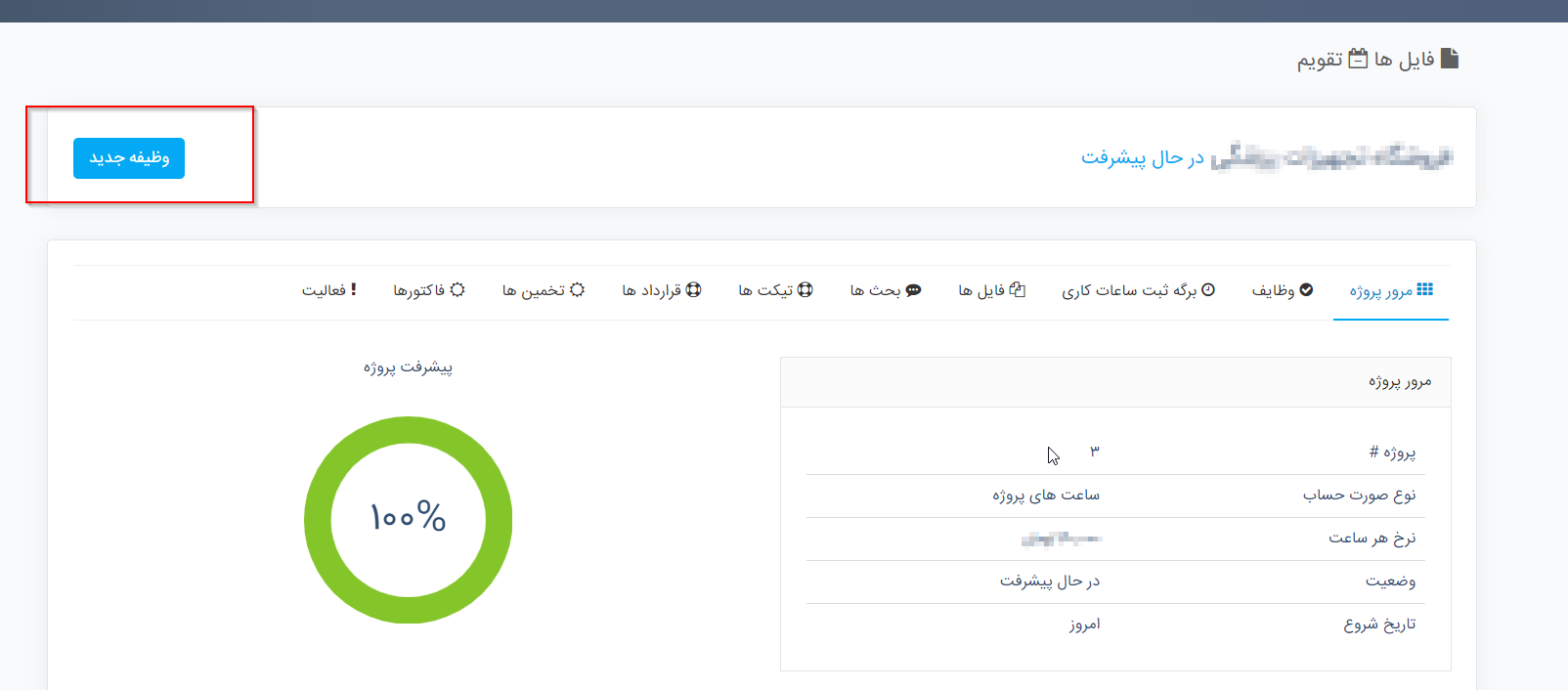Switch to the وظایف tab
Image resolution: width=1568 pixels, height=690 pixels.
[1282, 290]
